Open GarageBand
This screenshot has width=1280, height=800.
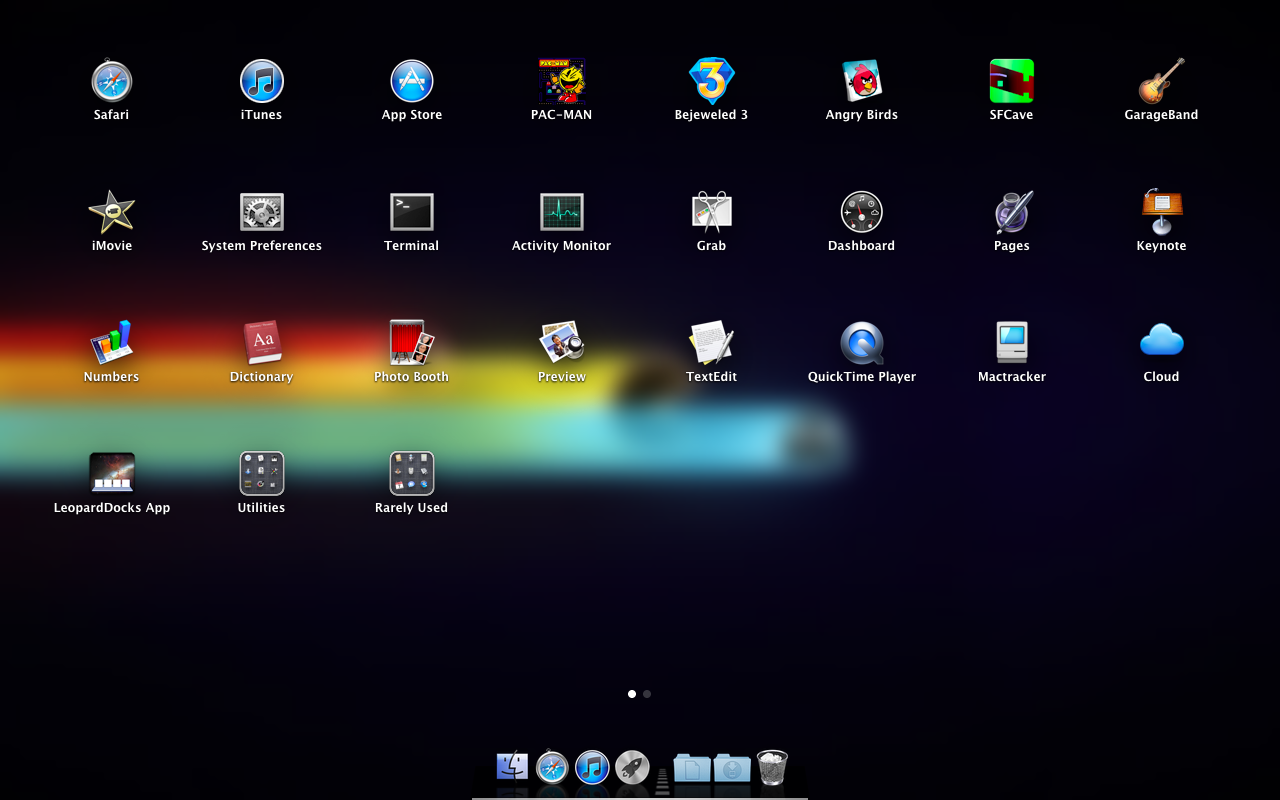1161,82
